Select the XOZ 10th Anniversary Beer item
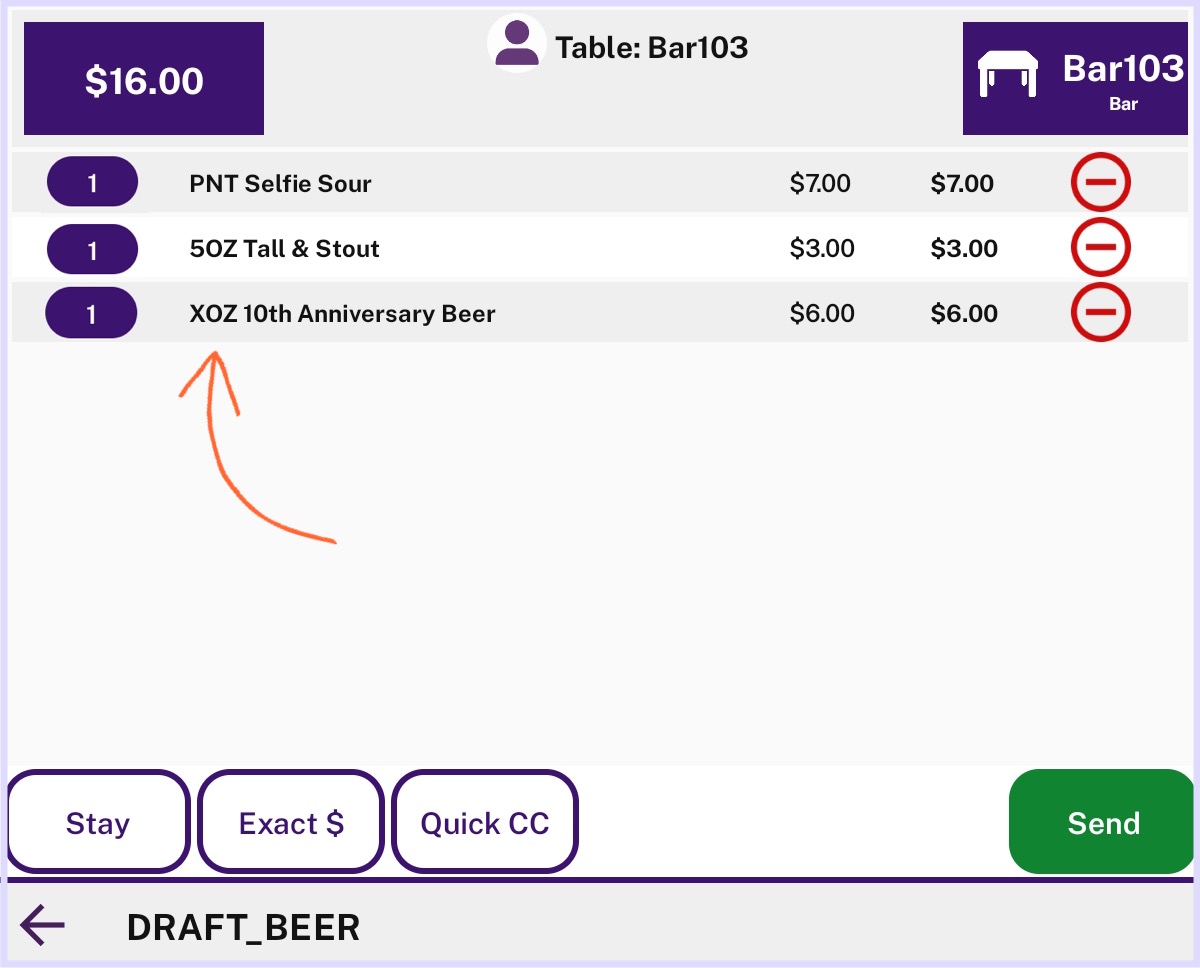 pos(600,312)
